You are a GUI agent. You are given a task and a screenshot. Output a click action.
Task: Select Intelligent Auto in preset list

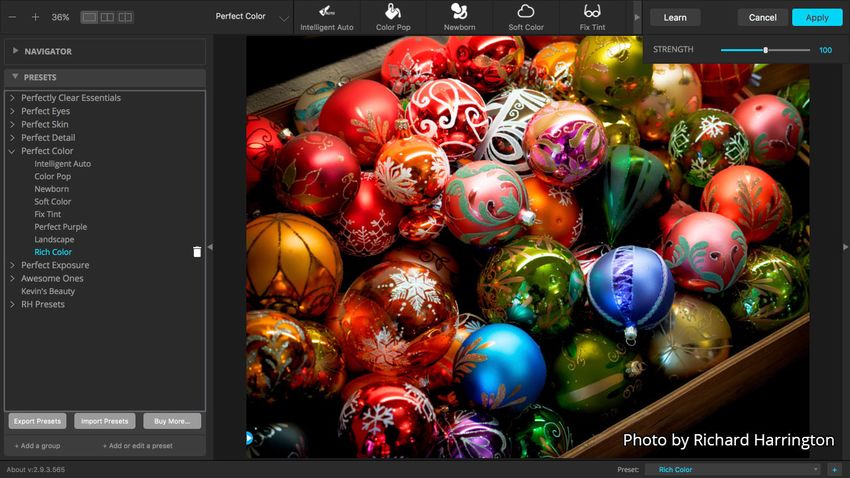[x=62, y=164]
